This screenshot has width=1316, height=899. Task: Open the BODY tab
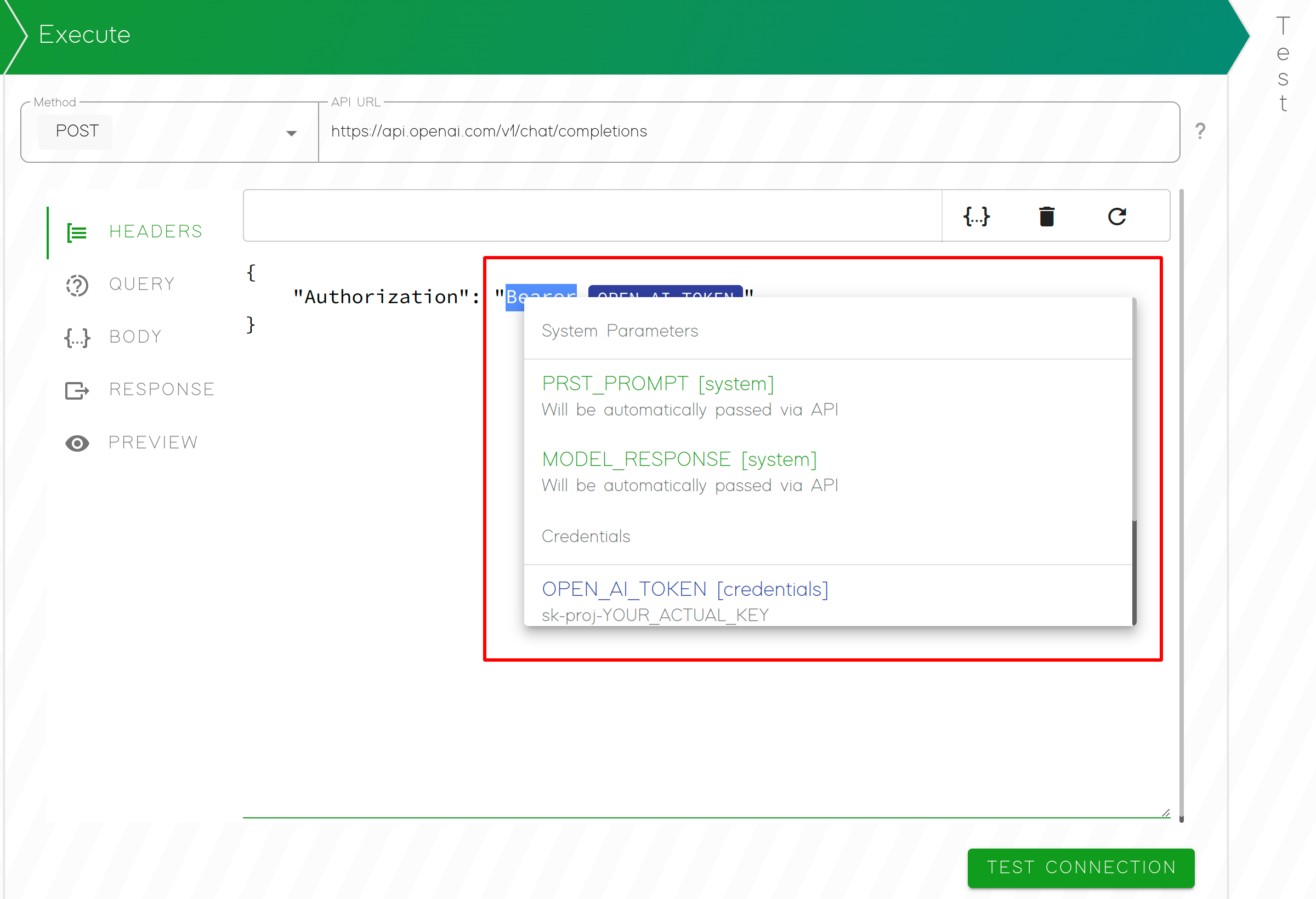[136, 337]
